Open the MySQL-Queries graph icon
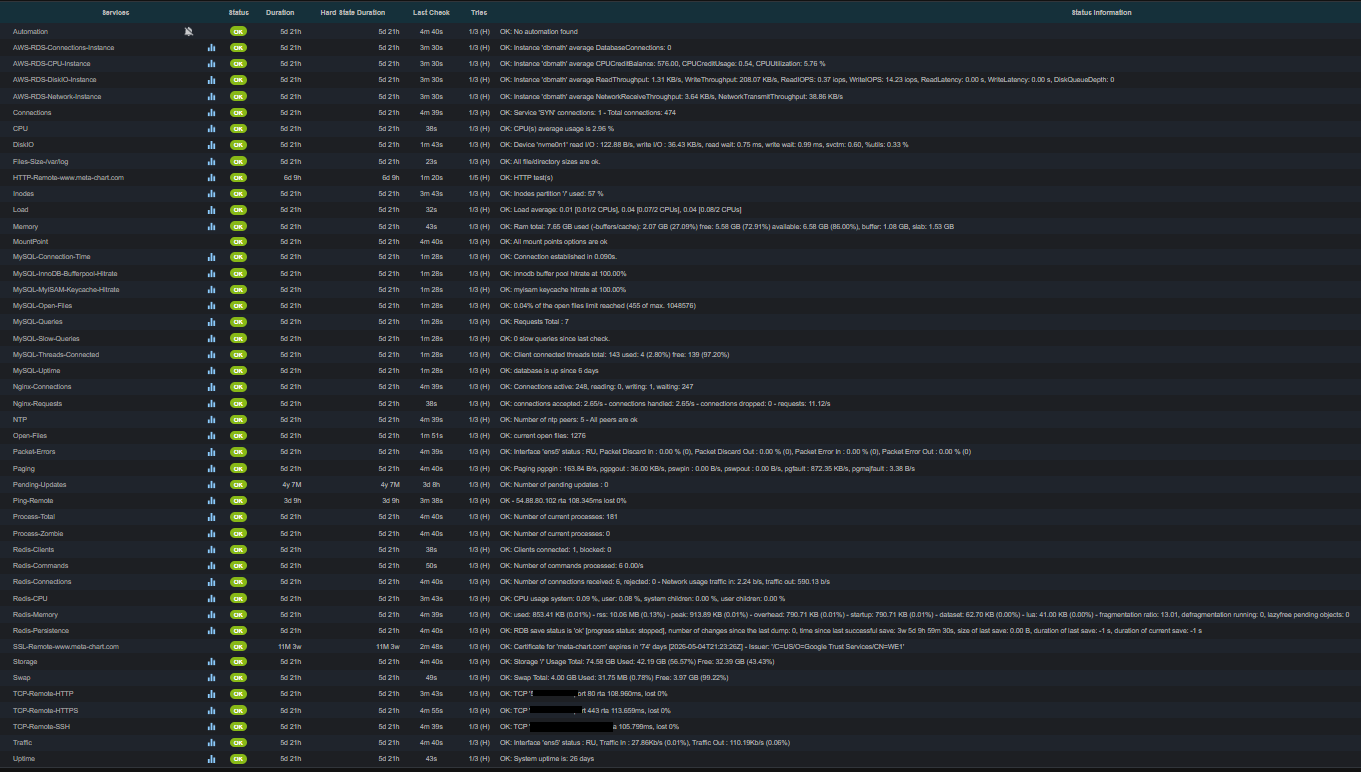 (211, 322)
